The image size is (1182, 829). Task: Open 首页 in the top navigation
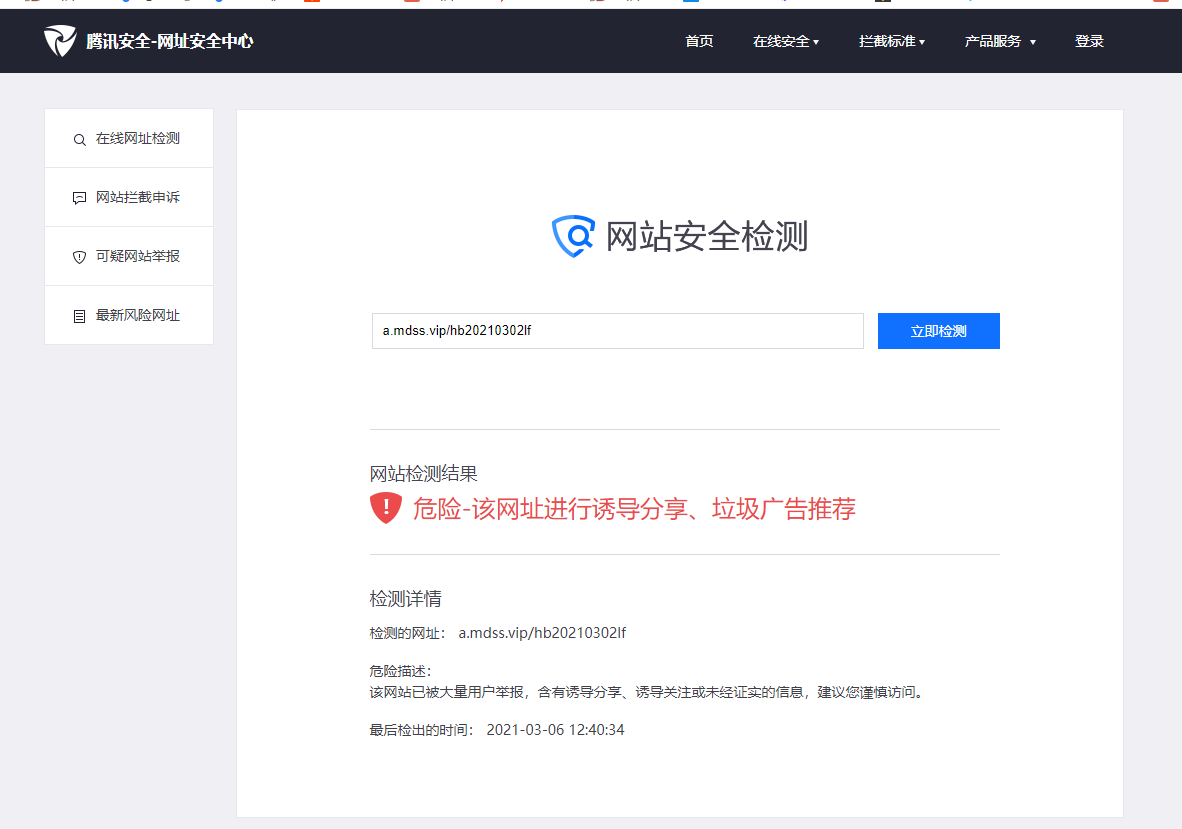click(x=699, y=41)
